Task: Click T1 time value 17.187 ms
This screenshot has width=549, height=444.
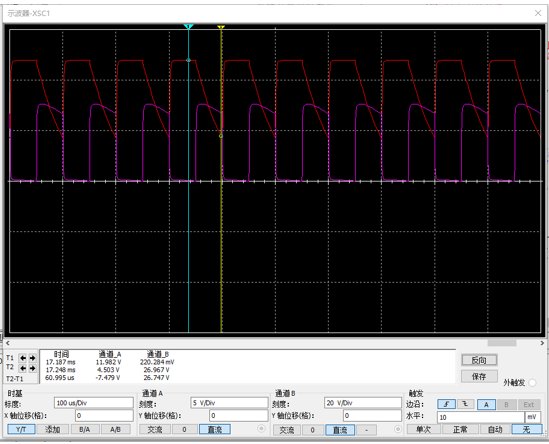Action: (x=60, y=362)
